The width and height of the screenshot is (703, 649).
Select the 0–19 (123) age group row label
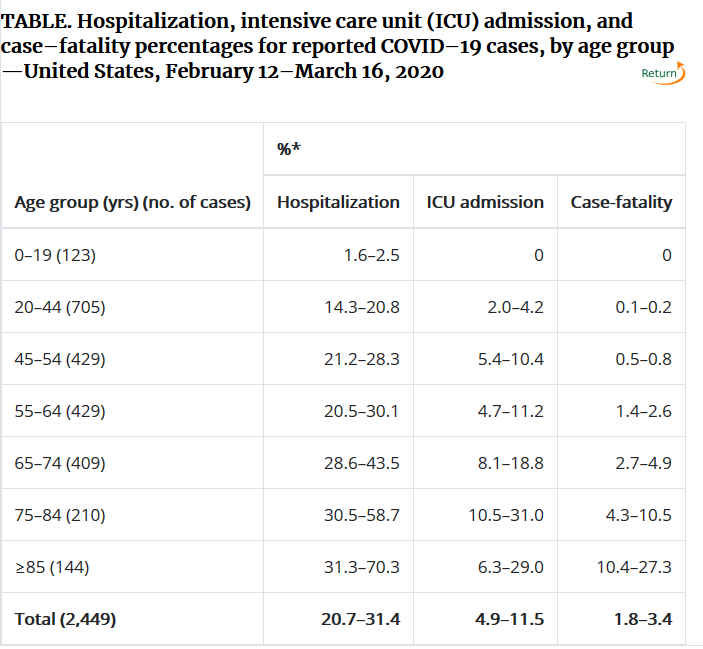55,255
